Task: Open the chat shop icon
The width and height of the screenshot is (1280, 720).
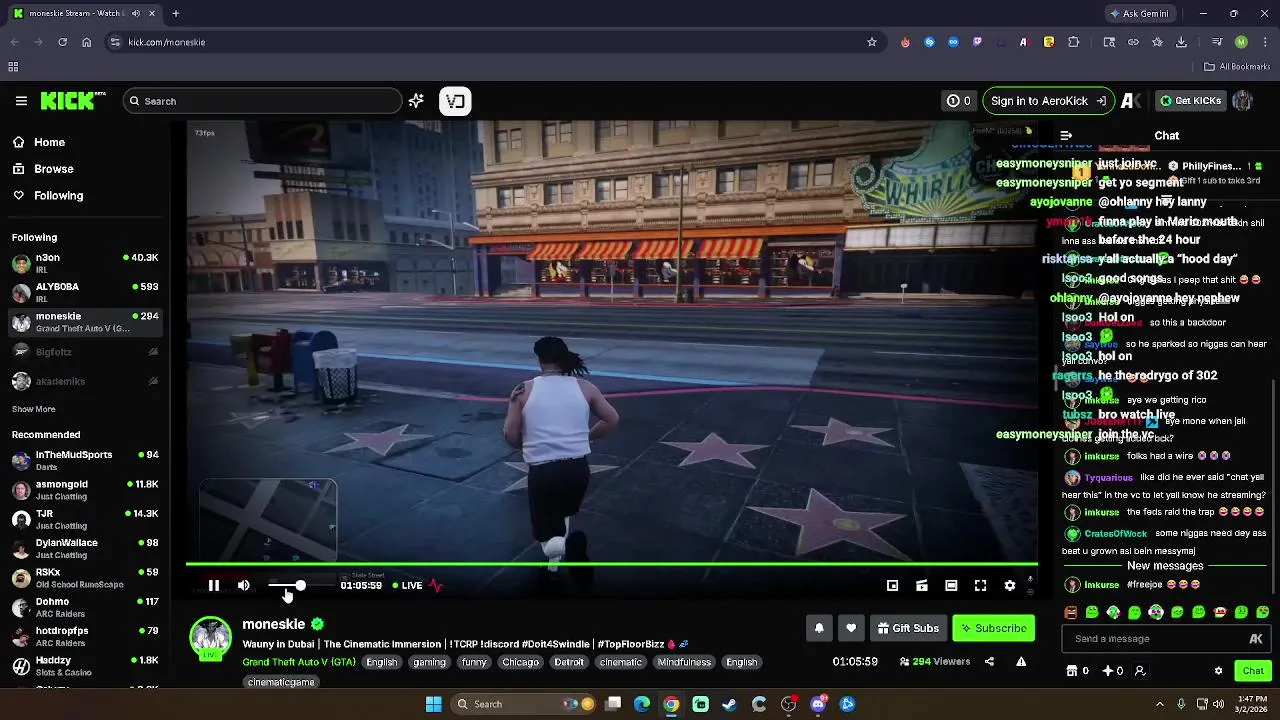Action: 1072,671
